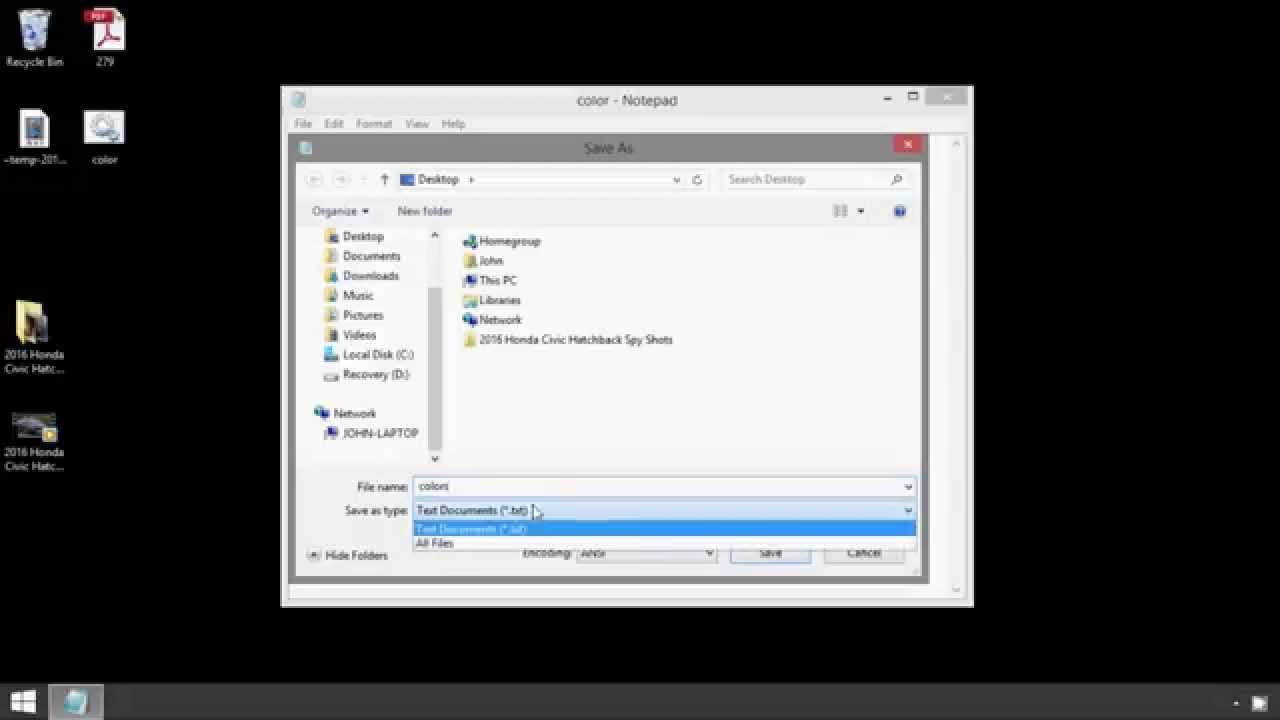Click the change view icon
1280x720 pixels.
point(840,211)
